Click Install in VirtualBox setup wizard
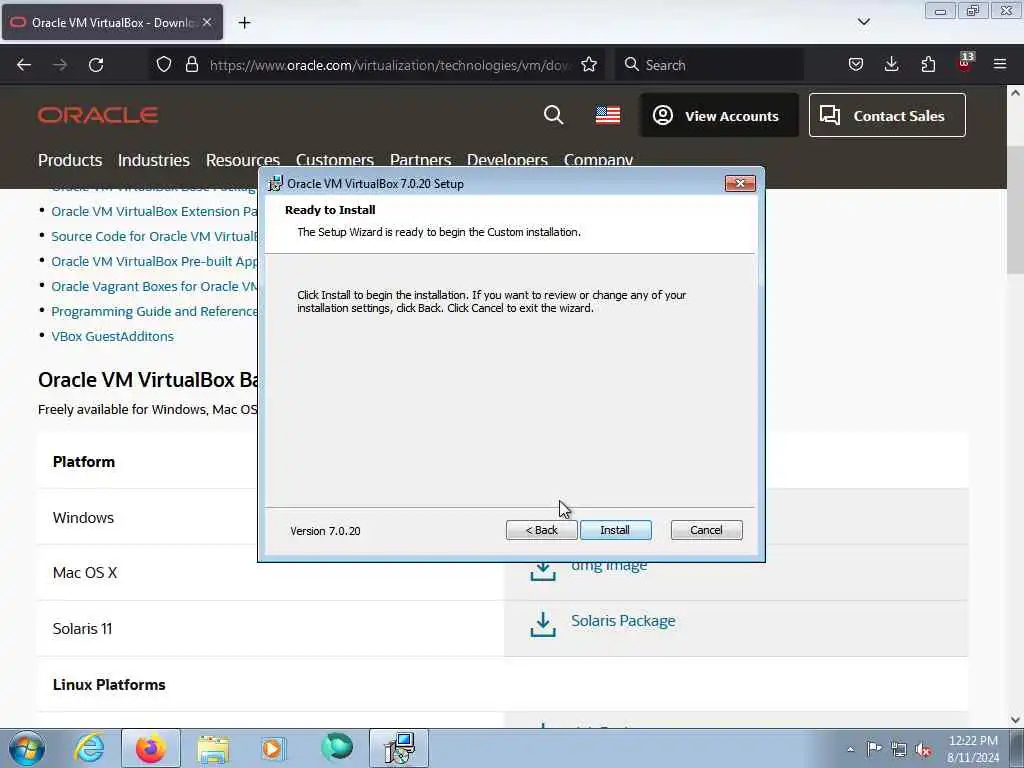The width and height of the screenshot is (1024, 768). click(x=615, y=530)
